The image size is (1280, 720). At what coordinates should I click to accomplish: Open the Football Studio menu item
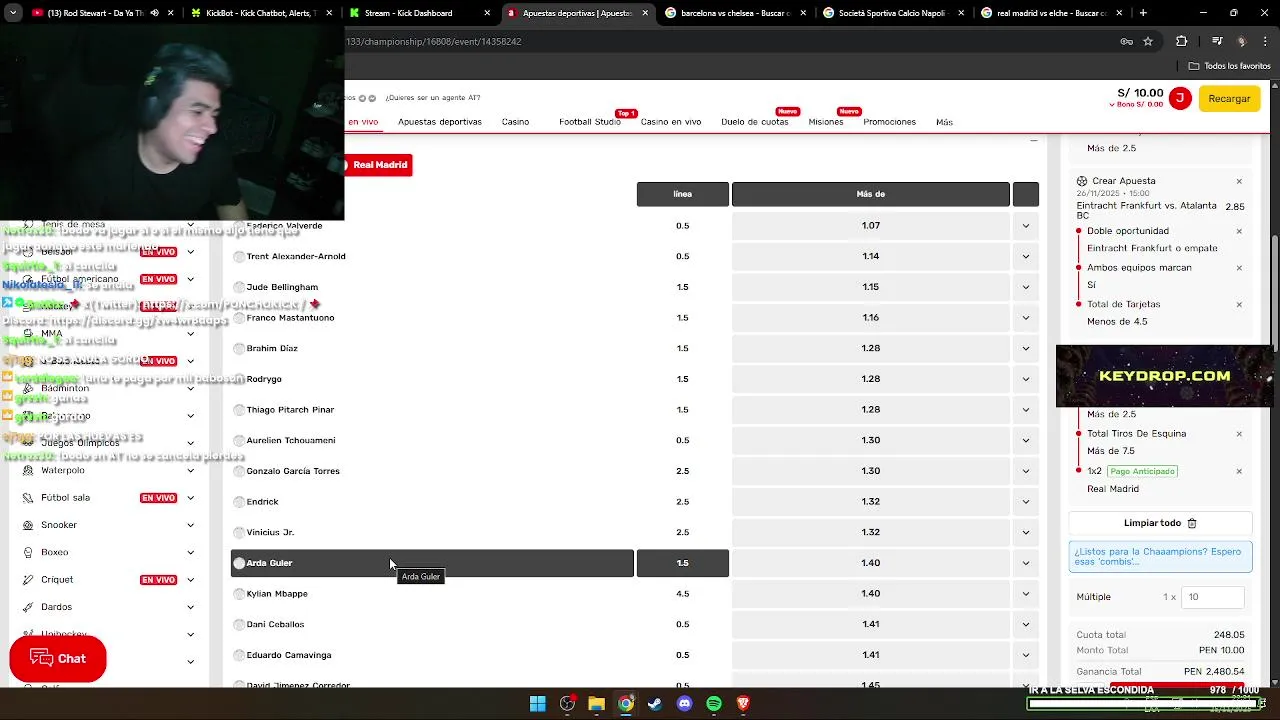coord(590,122)
